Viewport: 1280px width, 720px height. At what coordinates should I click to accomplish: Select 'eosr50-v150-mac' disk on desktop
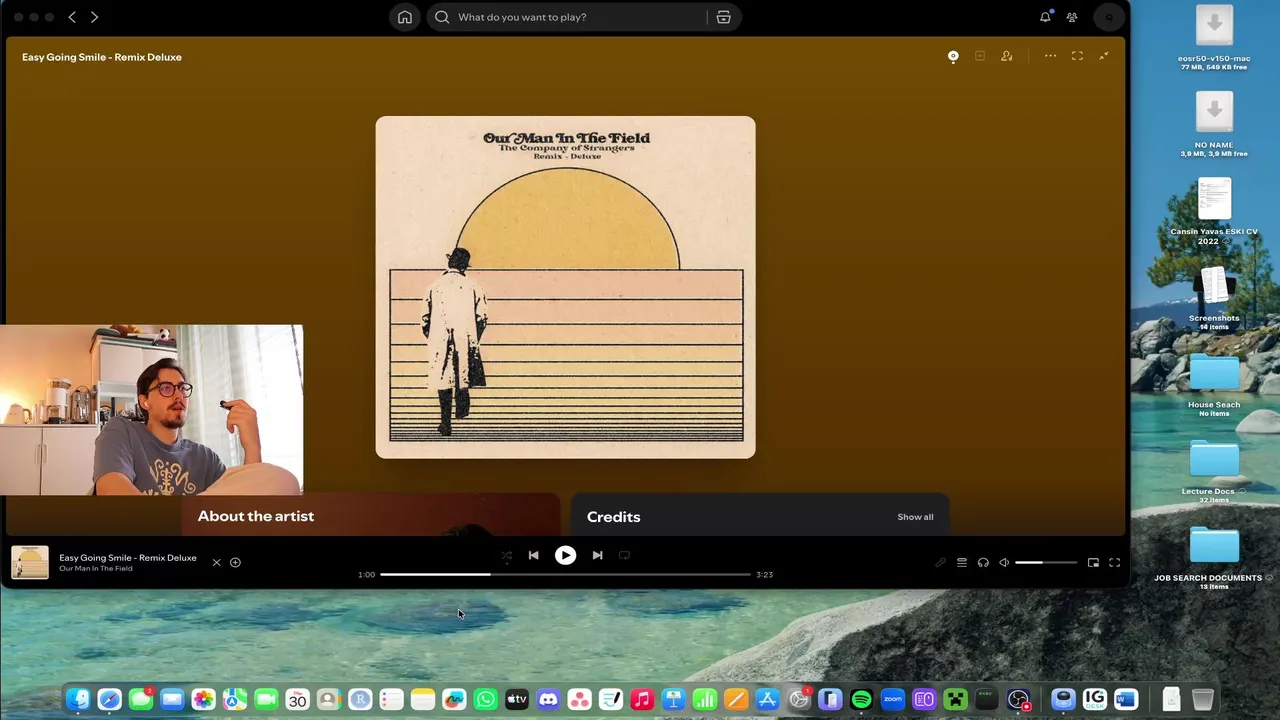pyautogui.click(x=1214, y=36)
